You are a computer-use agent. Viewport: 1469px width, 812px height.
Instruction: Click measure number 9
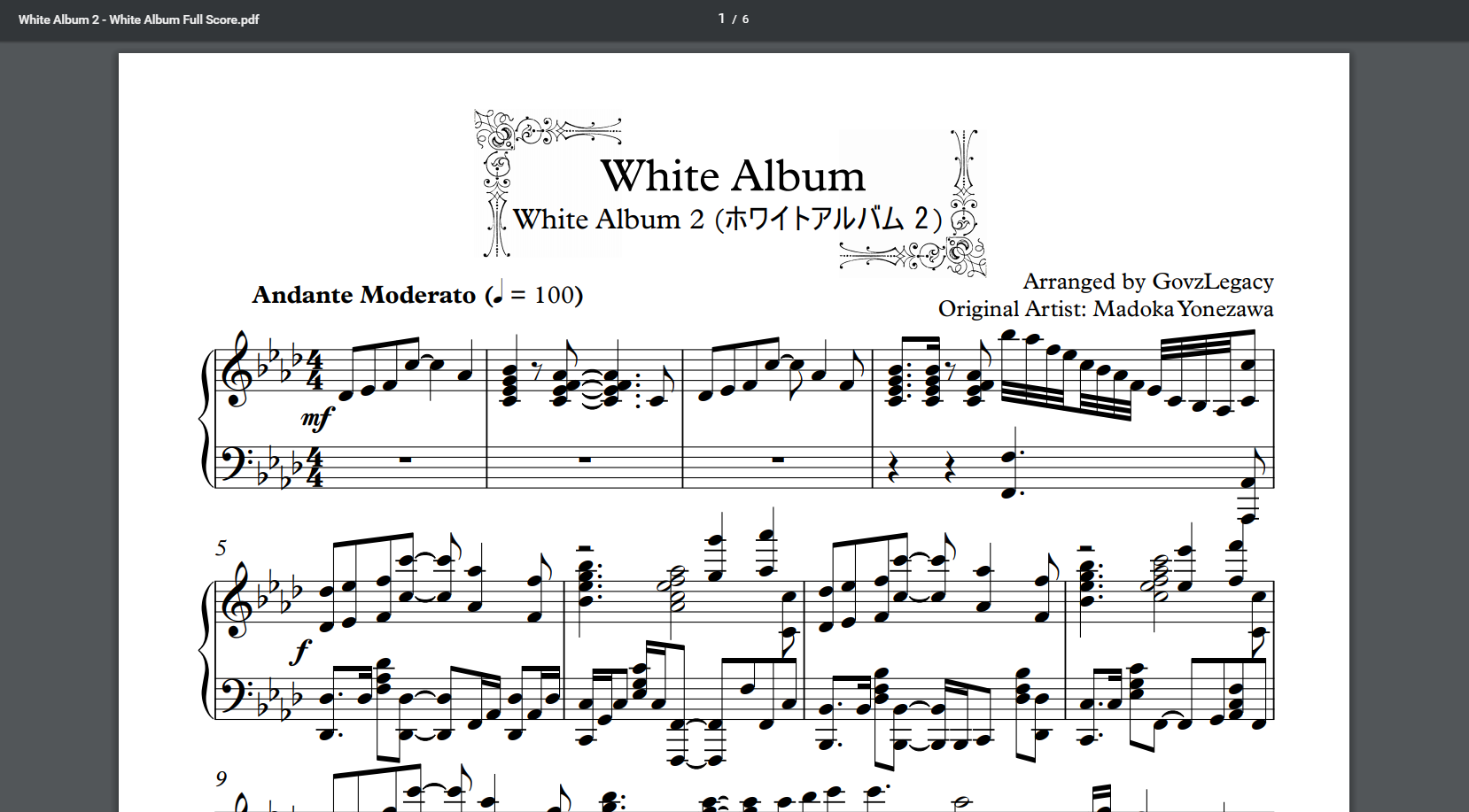click(222, 778)
